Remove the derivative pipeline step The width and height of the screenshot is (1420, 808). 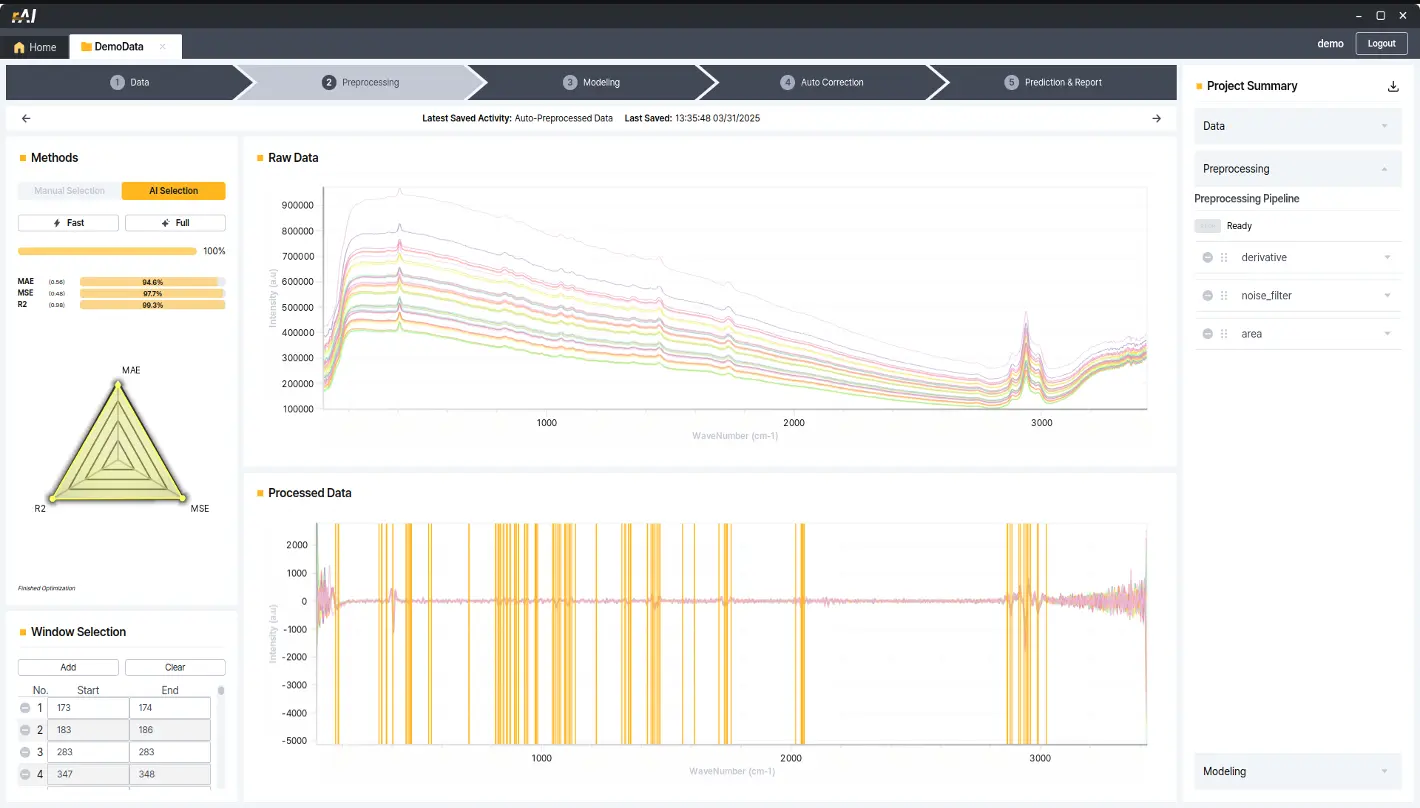pyautogui.click(x=1207, y=257)
